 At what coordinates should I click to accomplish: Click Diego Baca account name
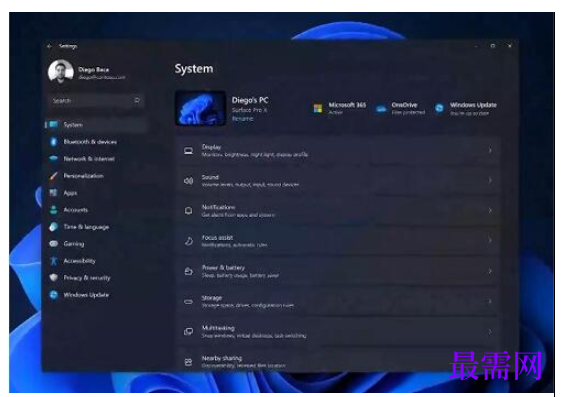(93, 69)
